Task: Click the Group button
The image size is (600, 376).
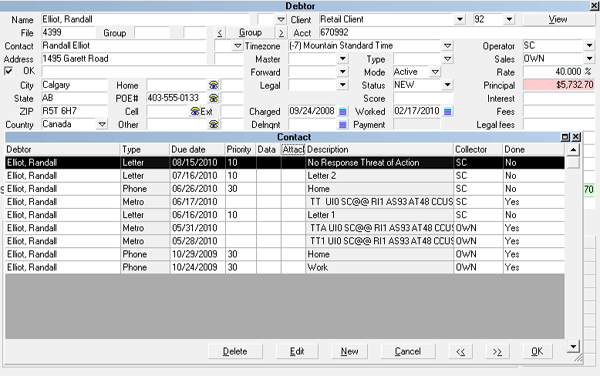Action: [250, 33]
